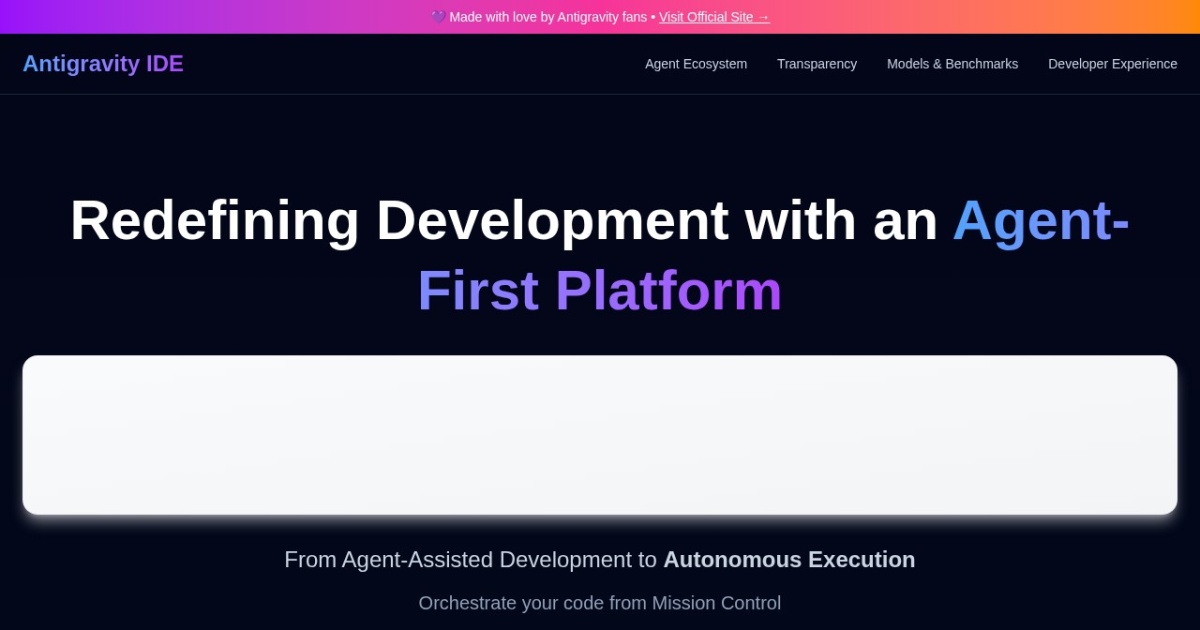Image resolution: width=1200 pixels, height=630 pixels.
Task: Click the Antigravity IDE logo
Action: [103, 63]
